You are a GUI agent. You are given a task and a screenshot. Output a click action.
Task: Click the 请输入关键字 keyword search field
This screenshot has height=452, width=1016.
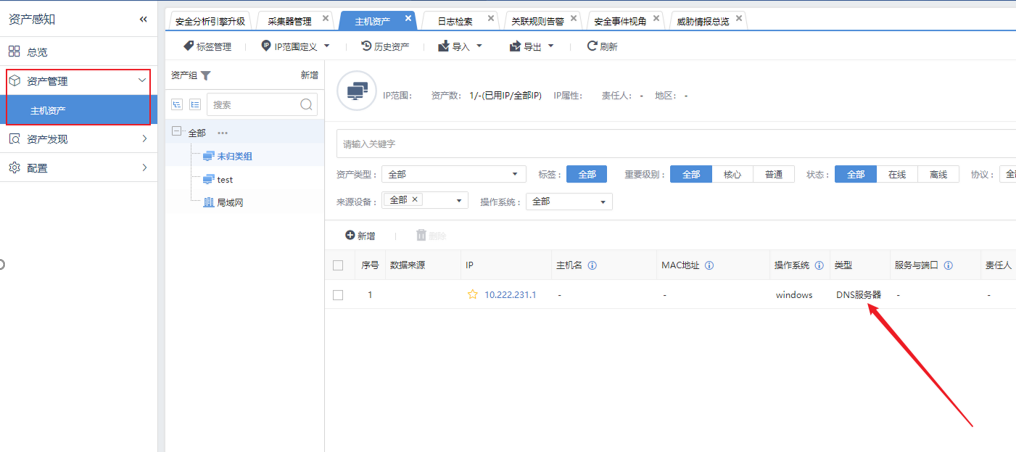[x=670, y=144]
